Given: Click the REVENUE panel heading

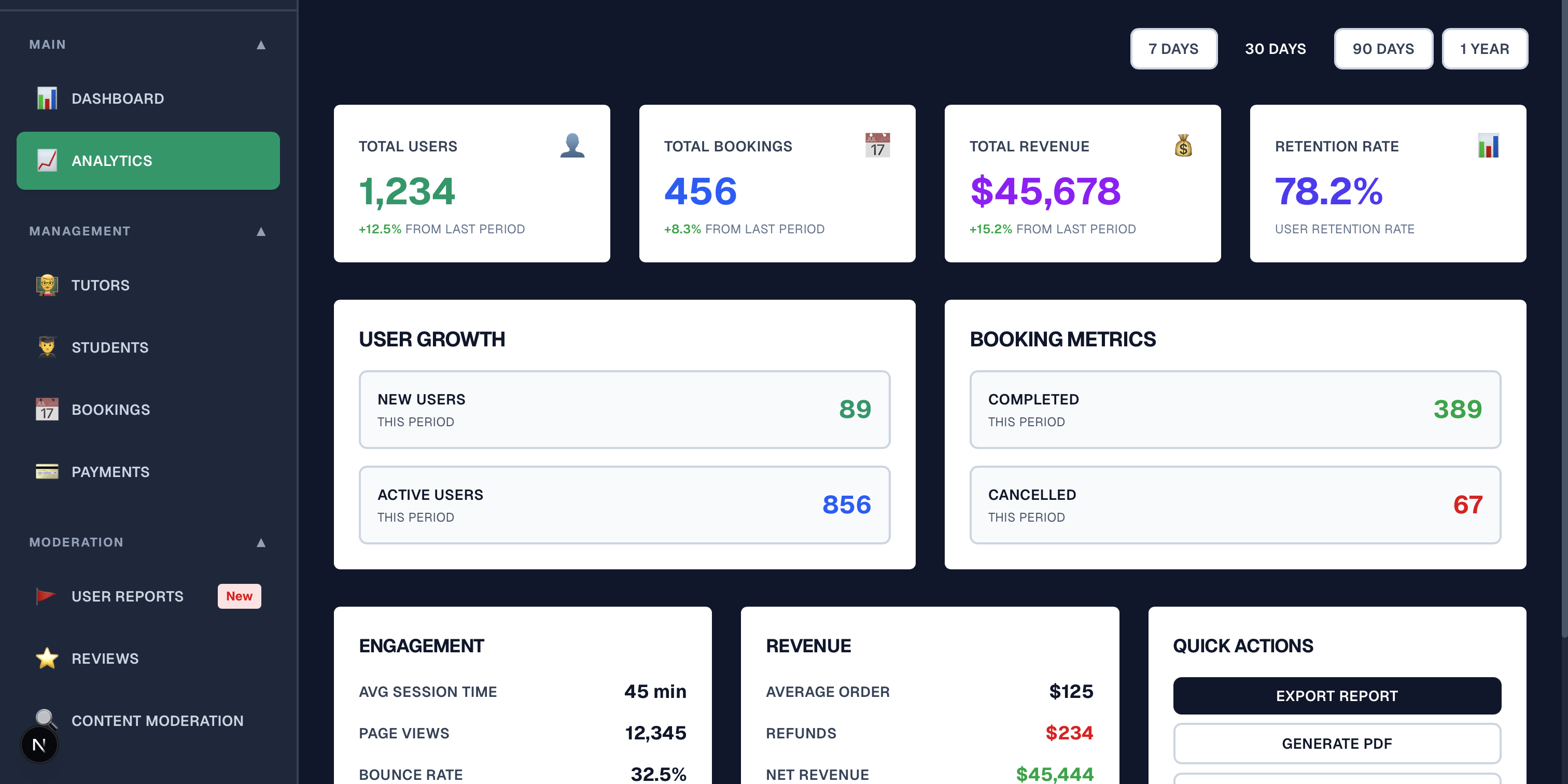Looking at the screenshot, I should pyautogui.click(x=808, y=646).
